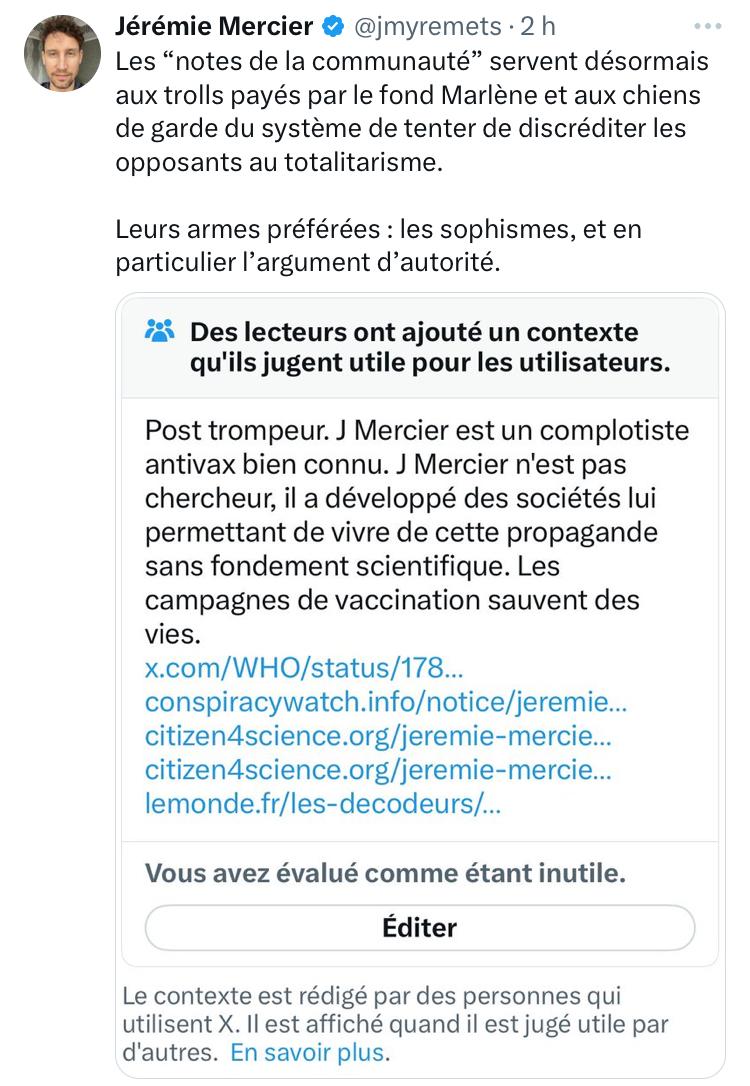Open the second citizen4science.org link
Screen dimensions: 750x1086
378,771
